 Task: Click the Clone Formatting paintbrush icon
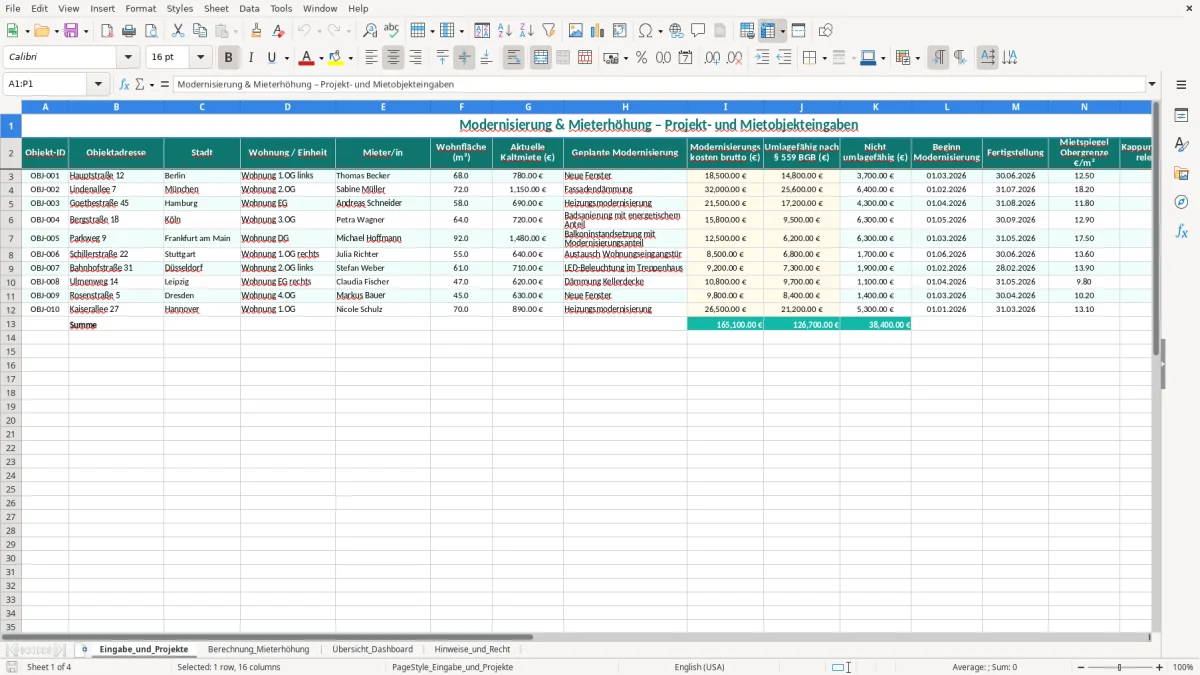click(256, 31)
